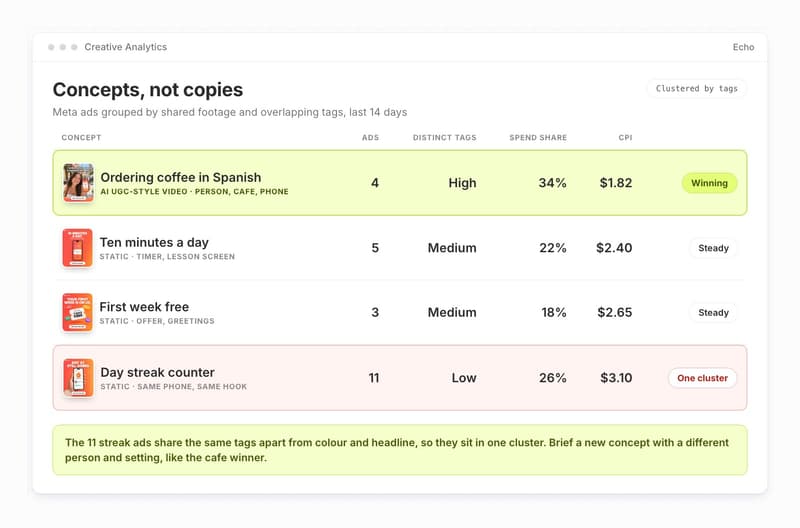Click the Meta ads grouped subtitle
800x528 pixels.
coord(230,112)
